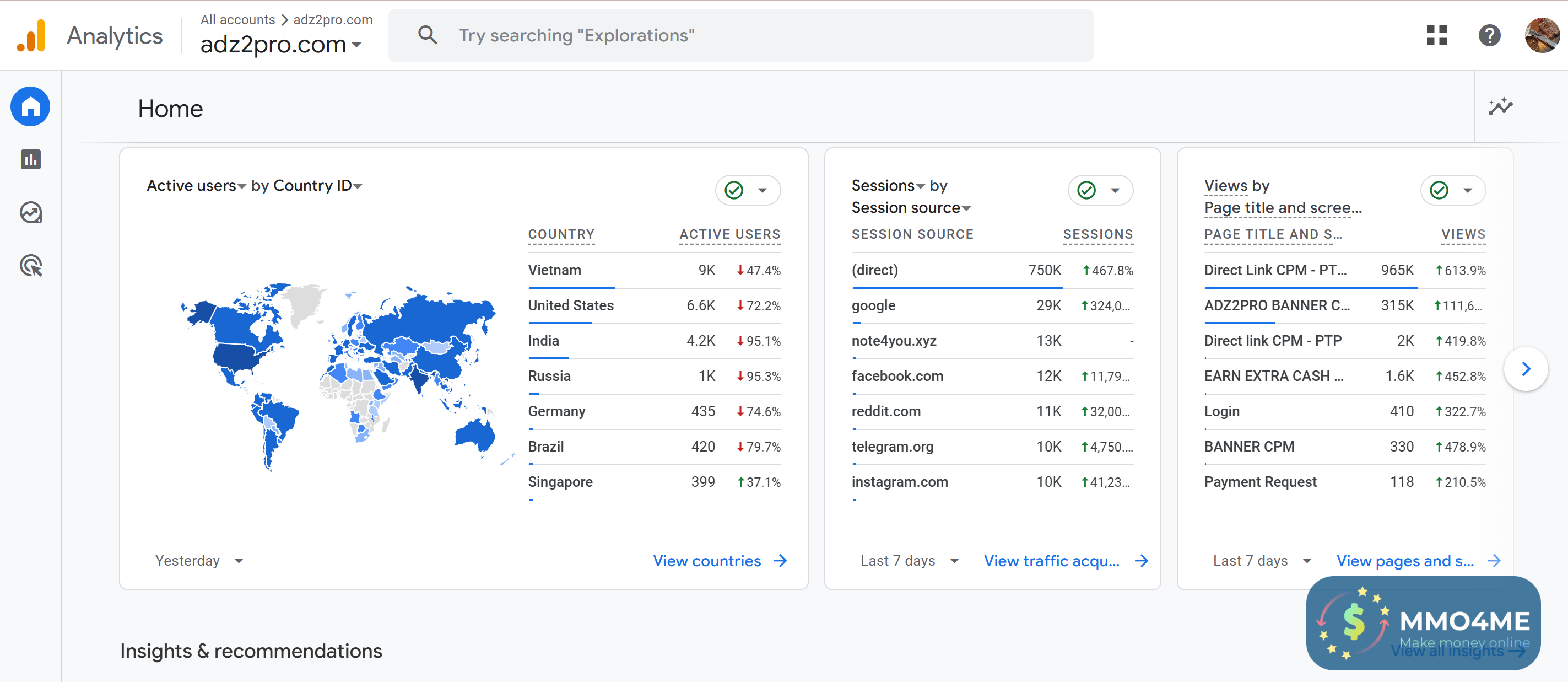
Task: Select the Germany country row
Action: tap(655, 412)
